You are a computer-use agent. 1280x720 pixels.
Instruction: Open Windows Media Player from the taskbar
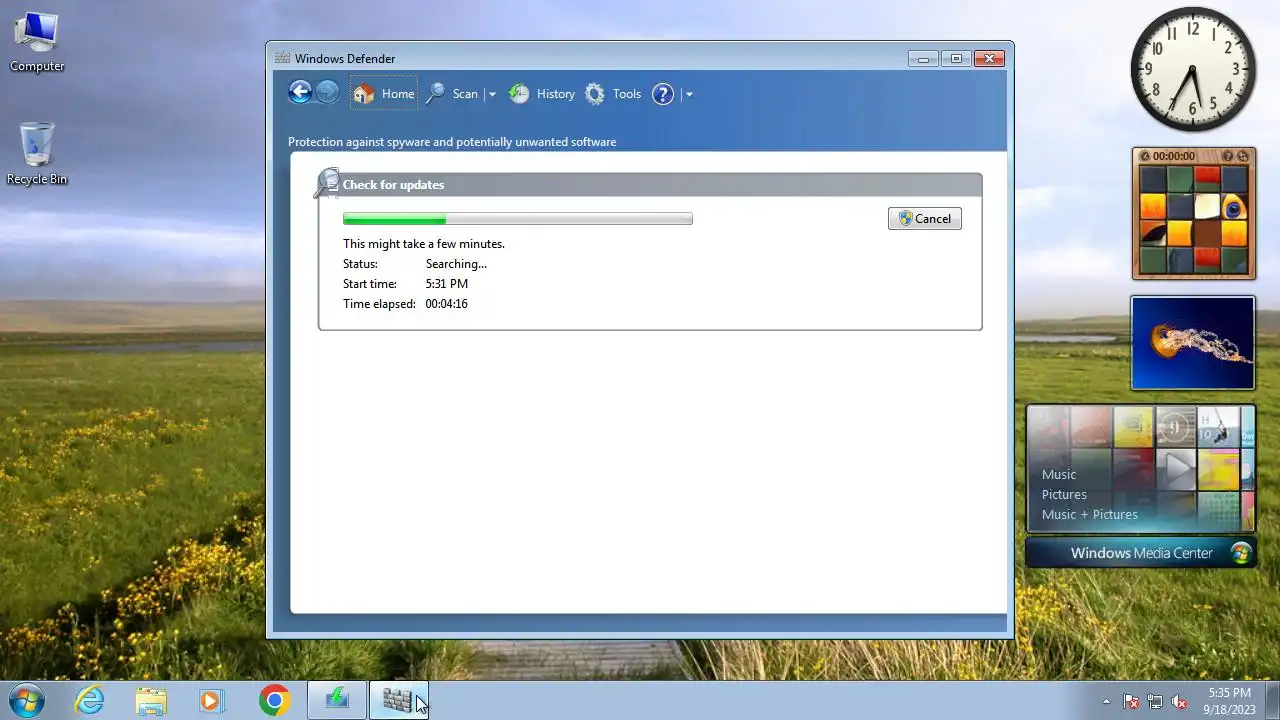211,700
